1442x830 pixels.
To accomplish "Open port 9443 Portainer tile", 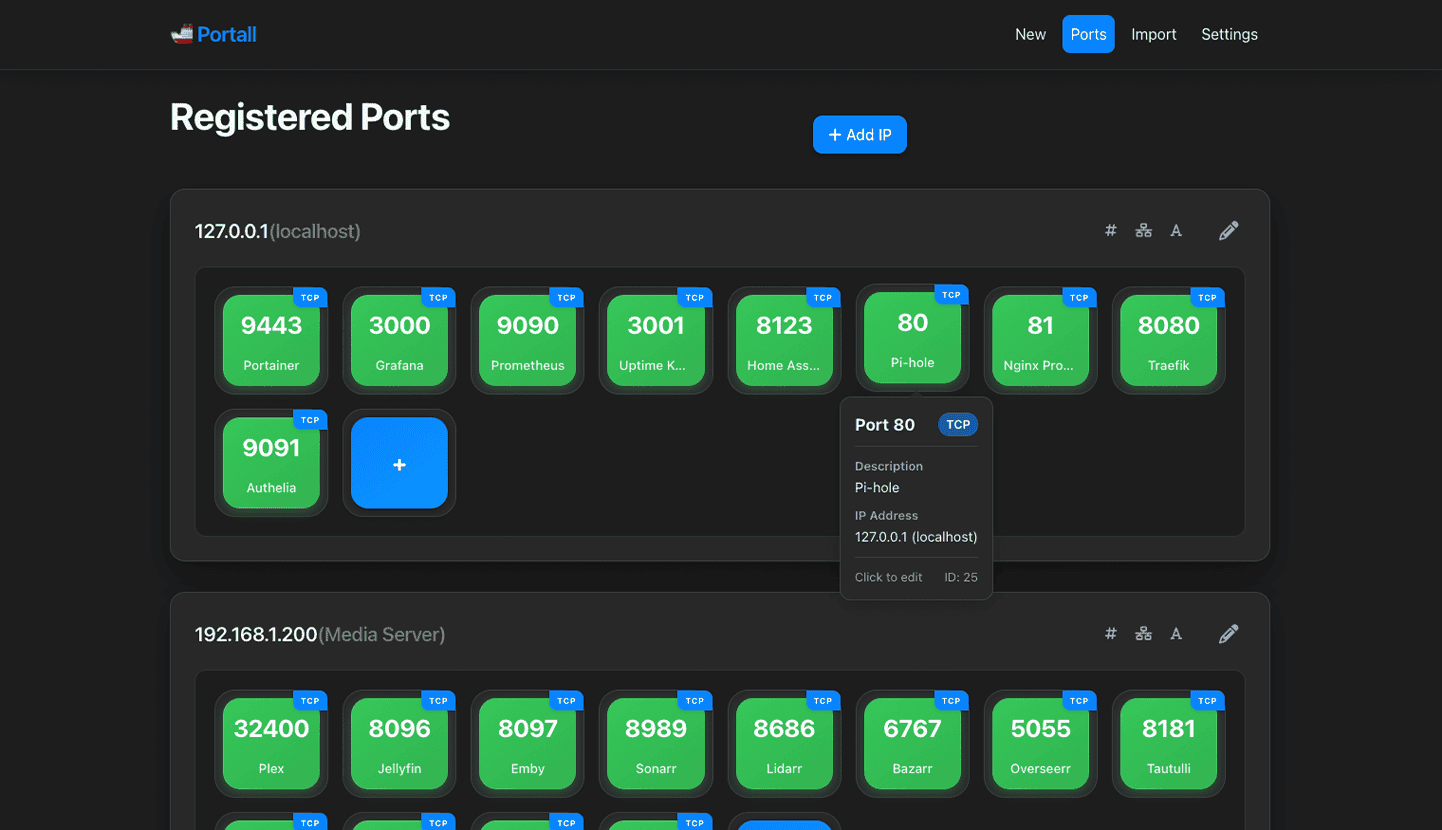I will pos(271,340).
